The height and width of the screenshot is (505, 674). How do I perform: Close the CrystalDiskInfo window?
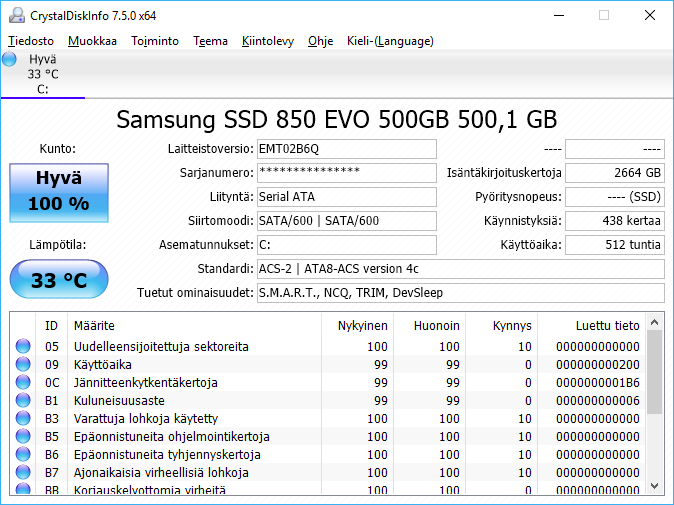[650, 15]
